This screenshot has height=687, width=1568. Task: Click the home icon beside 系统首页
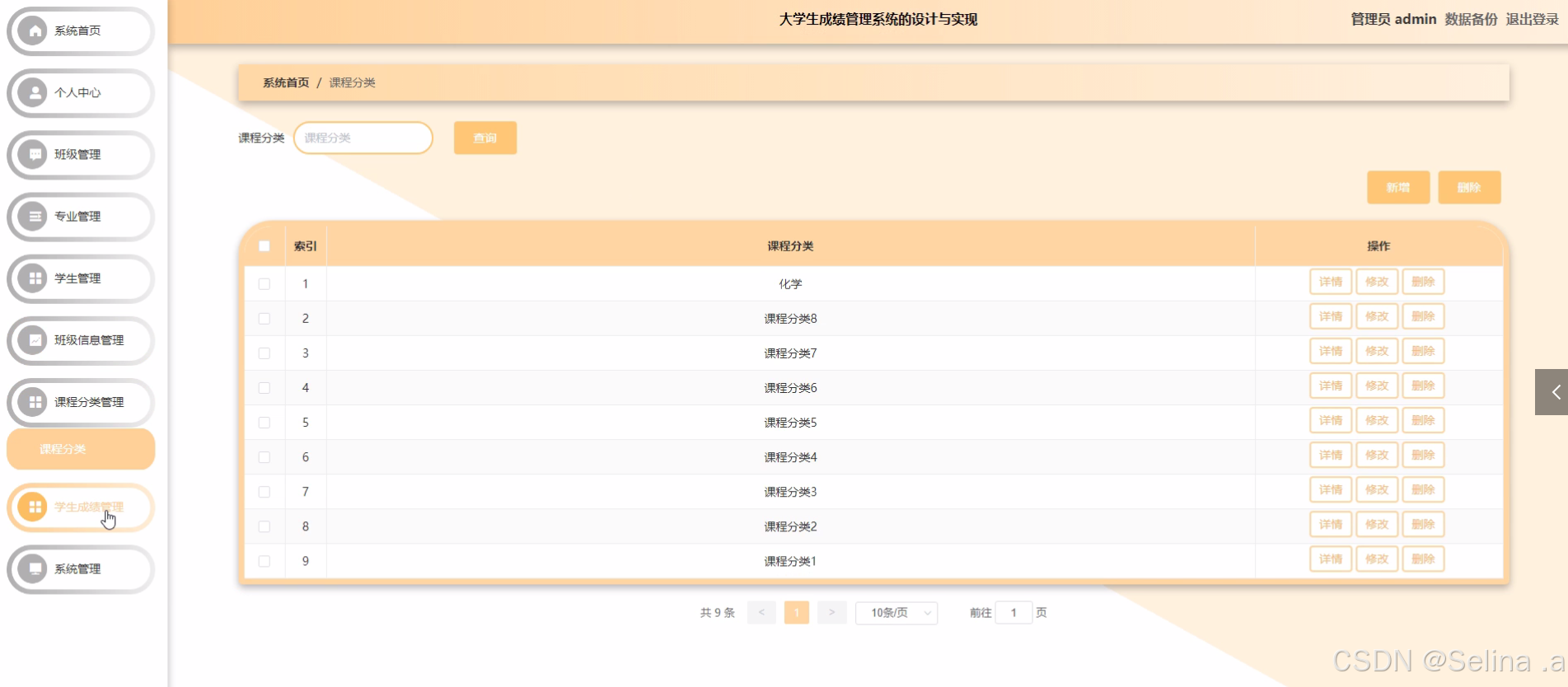point(34,31)
